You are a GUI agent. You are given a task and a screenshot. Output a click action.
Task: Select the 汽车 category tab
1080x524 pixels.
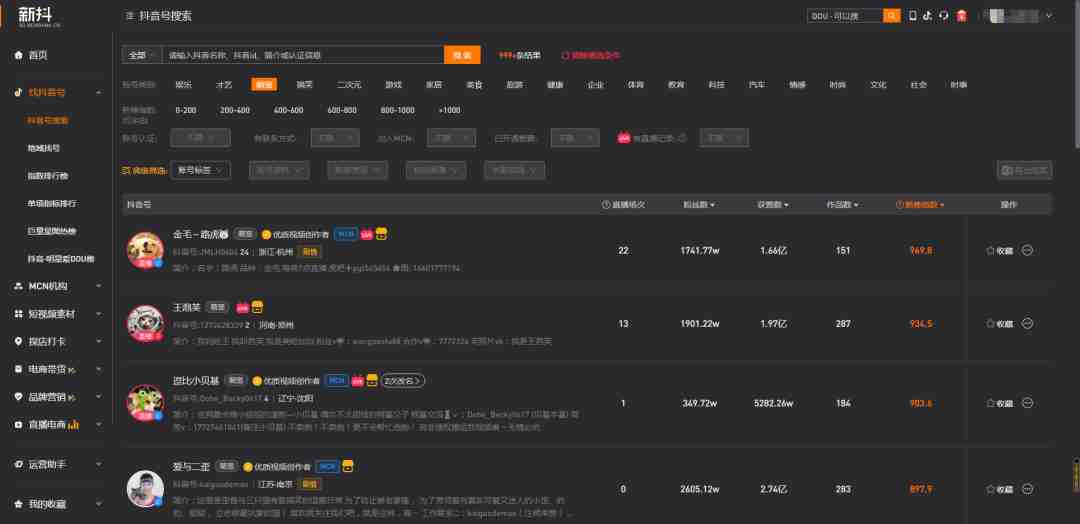(x=757, y=85)
